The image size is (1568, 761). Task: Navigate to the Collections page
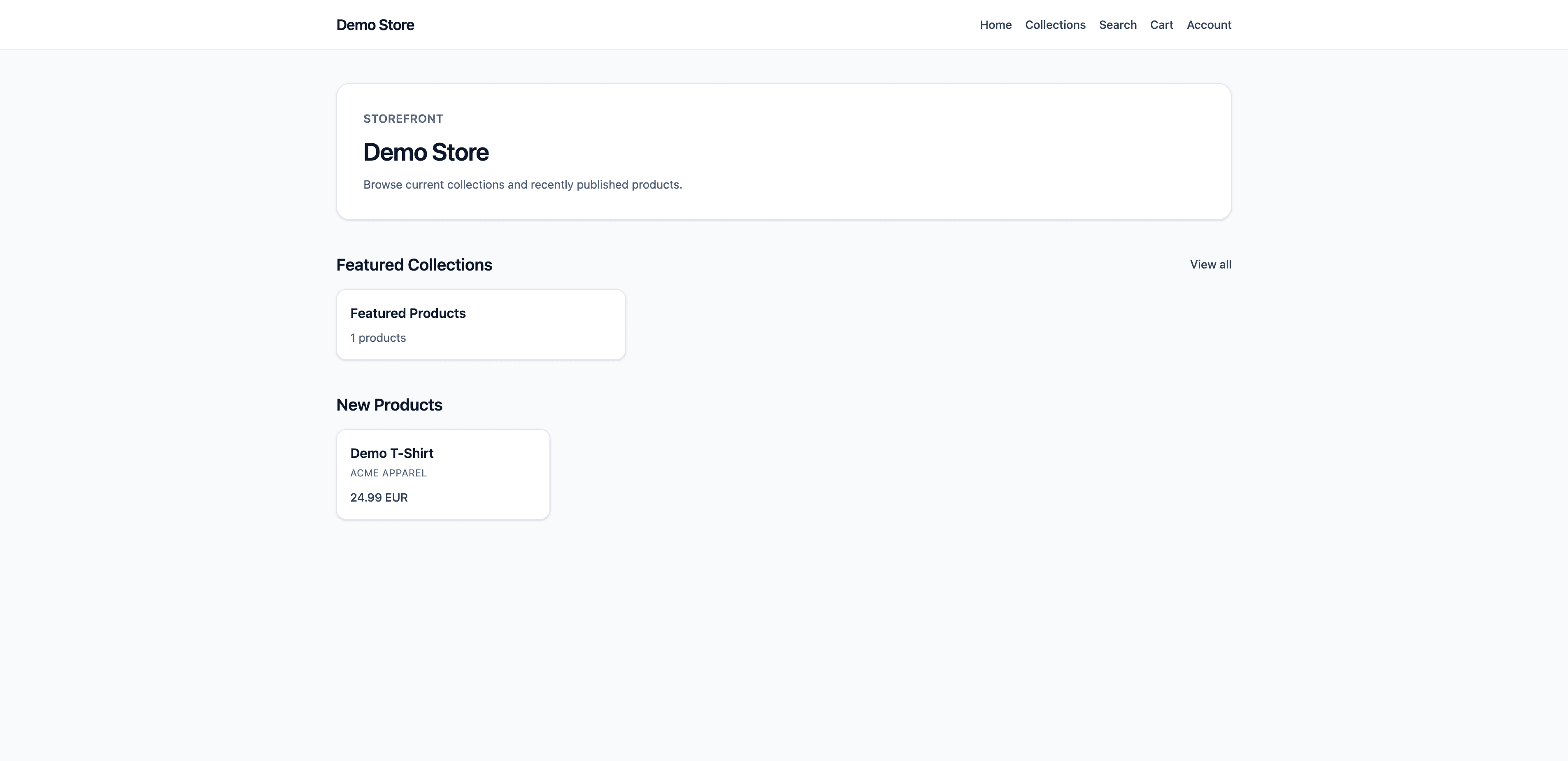click(x=1055, y=24)
